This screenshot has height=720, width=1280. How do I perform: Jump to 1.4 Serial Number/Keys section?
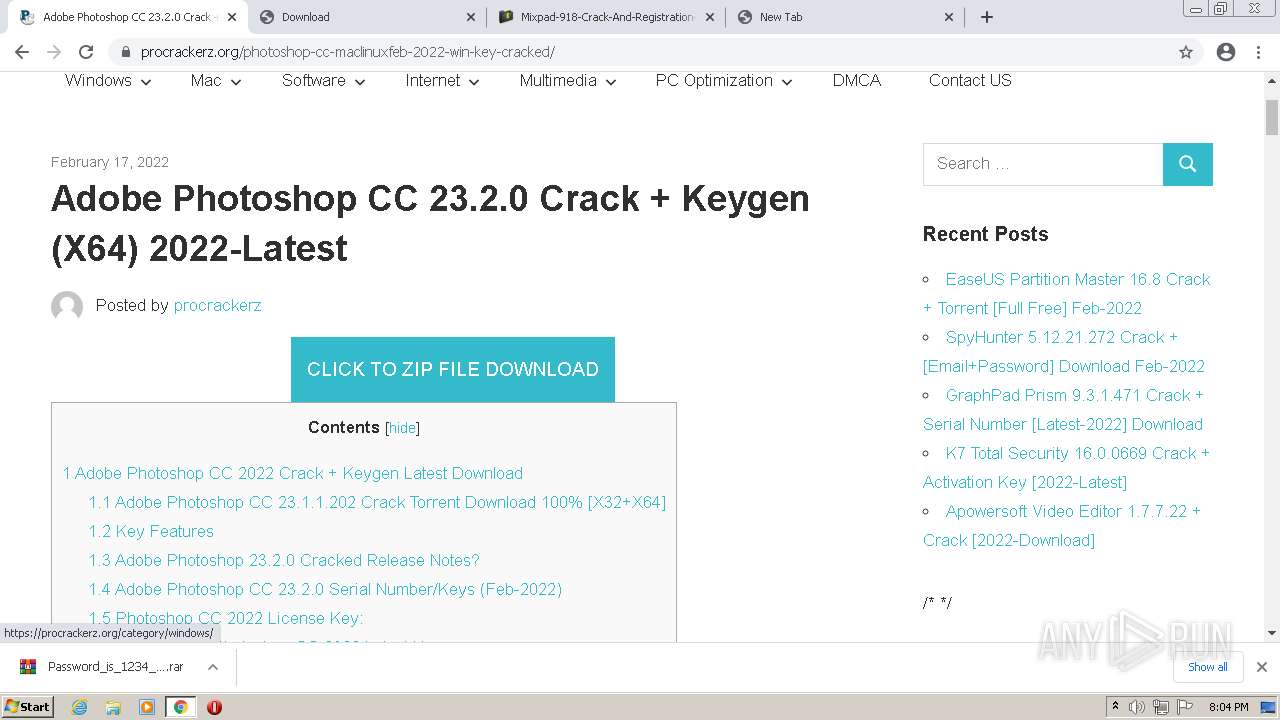325,590
